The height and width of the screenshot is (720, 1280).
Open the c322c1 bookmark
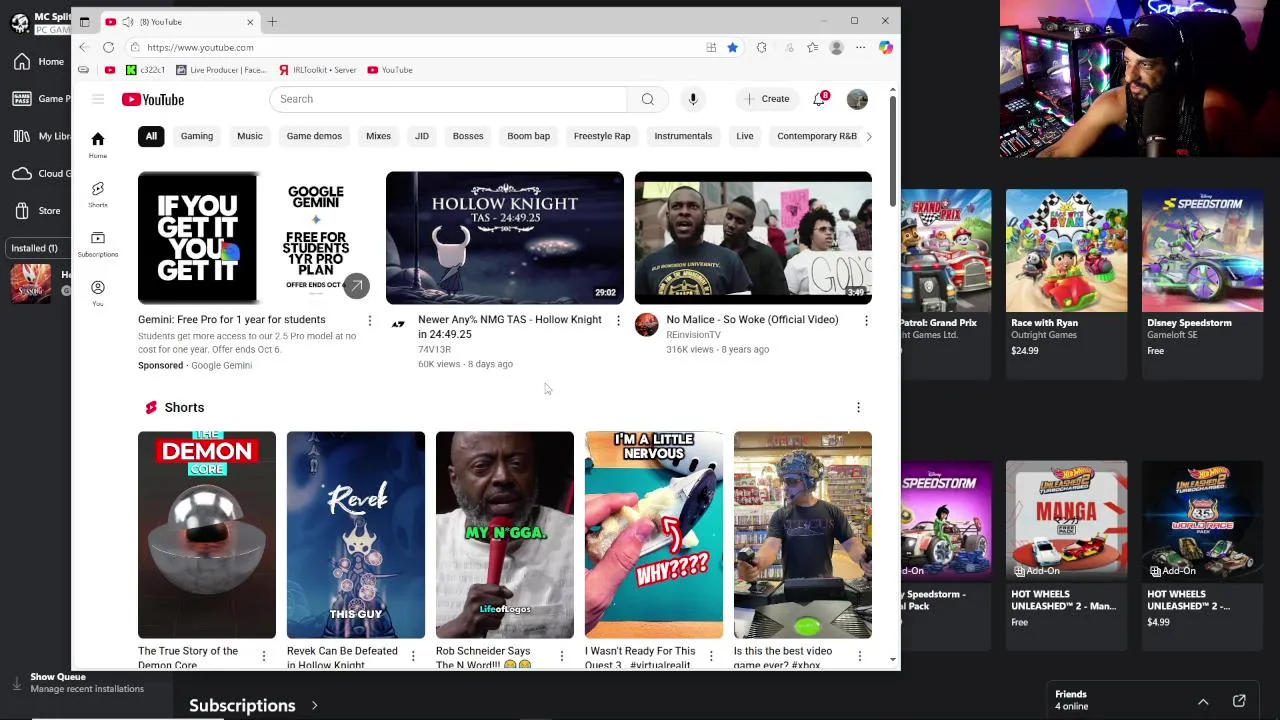click(x=145, y=70)
